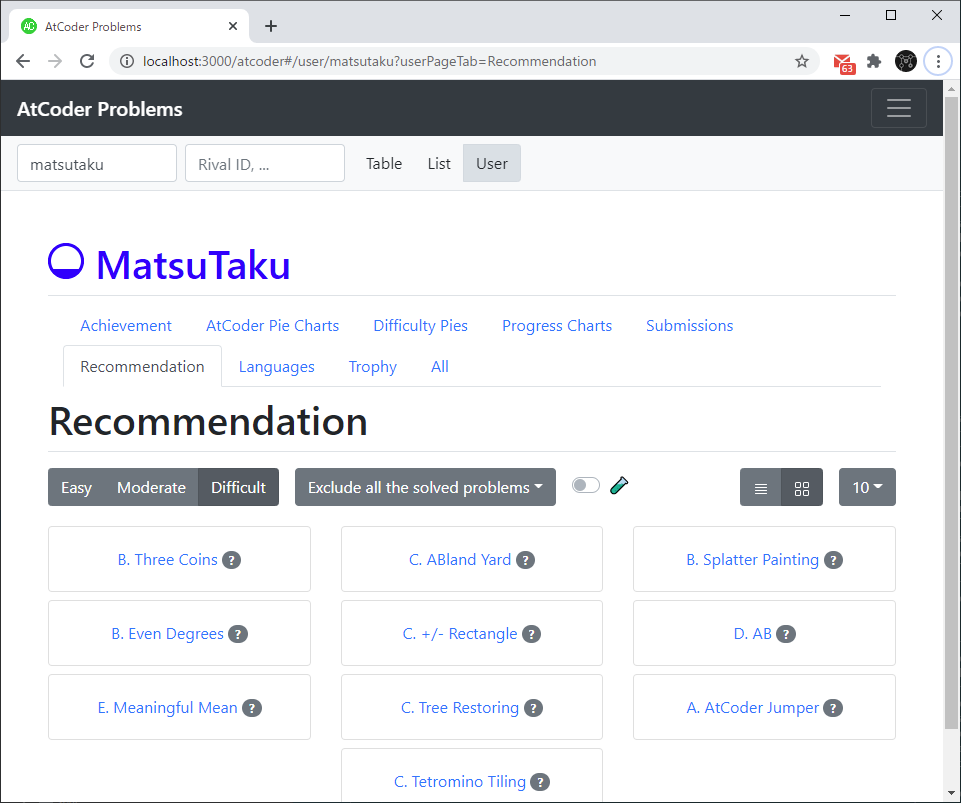
Task: Reload the current page
Action: point(87,61)
